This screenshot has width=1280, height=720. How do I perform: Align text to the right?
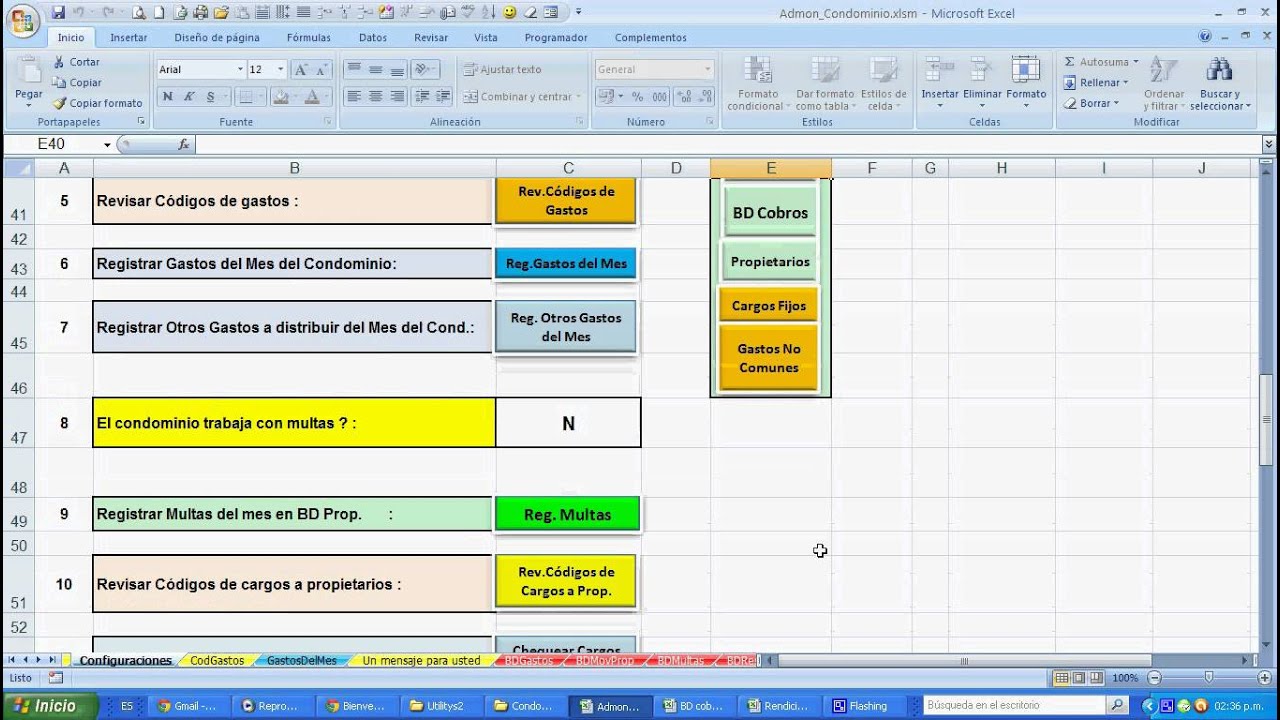[x=397, y=97]
